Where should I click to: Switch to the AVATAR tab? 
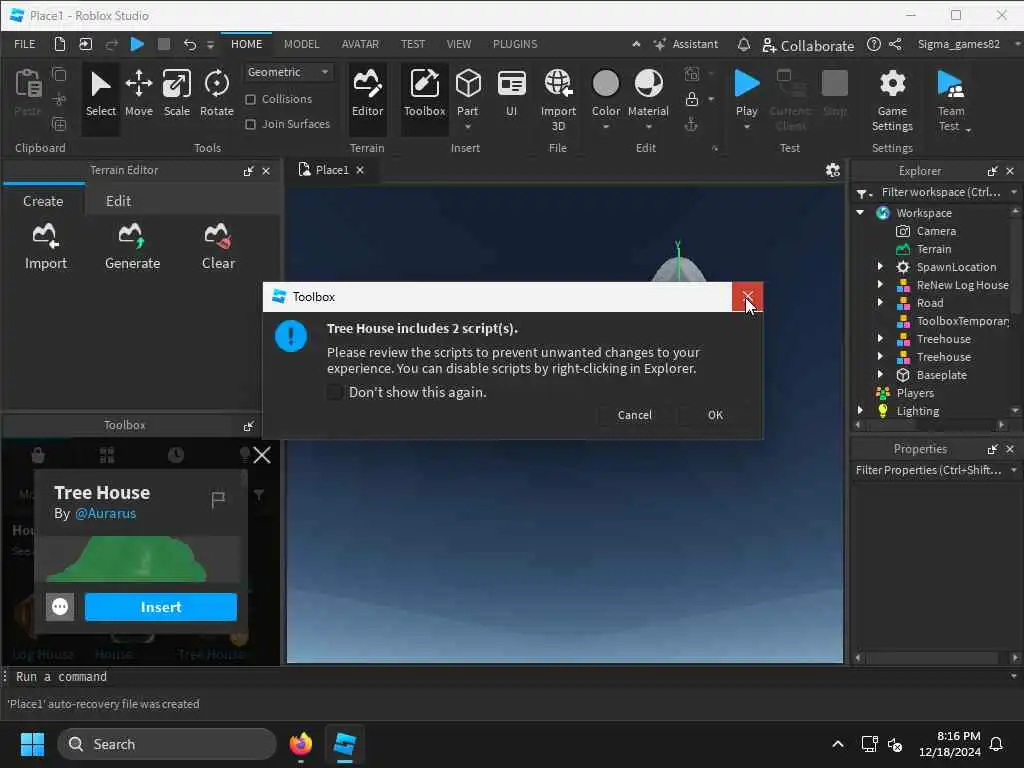(x=360, y=44)
